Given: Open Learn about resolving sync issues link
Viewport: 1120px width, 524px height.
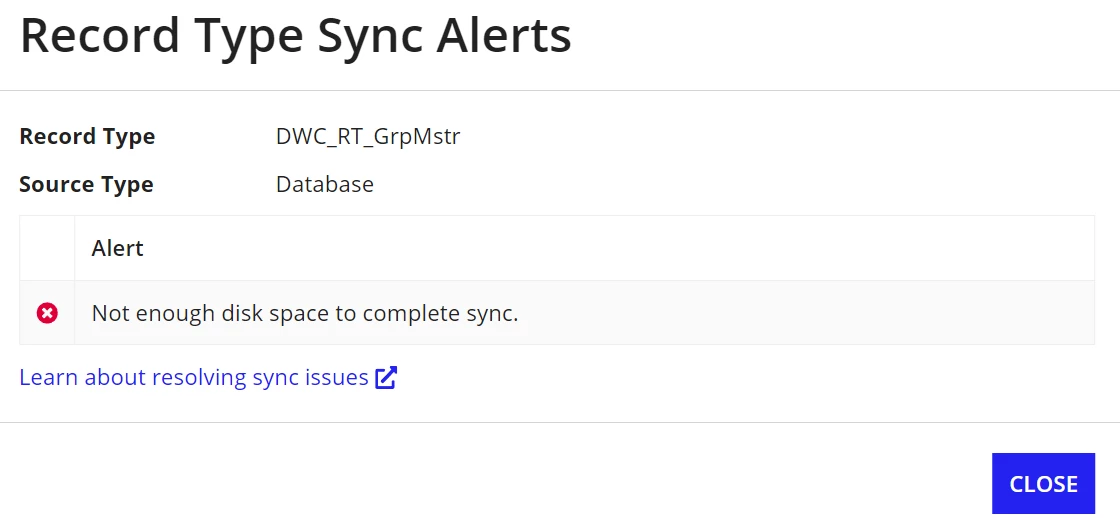Looking at the screenshot, I should point(208,377).
